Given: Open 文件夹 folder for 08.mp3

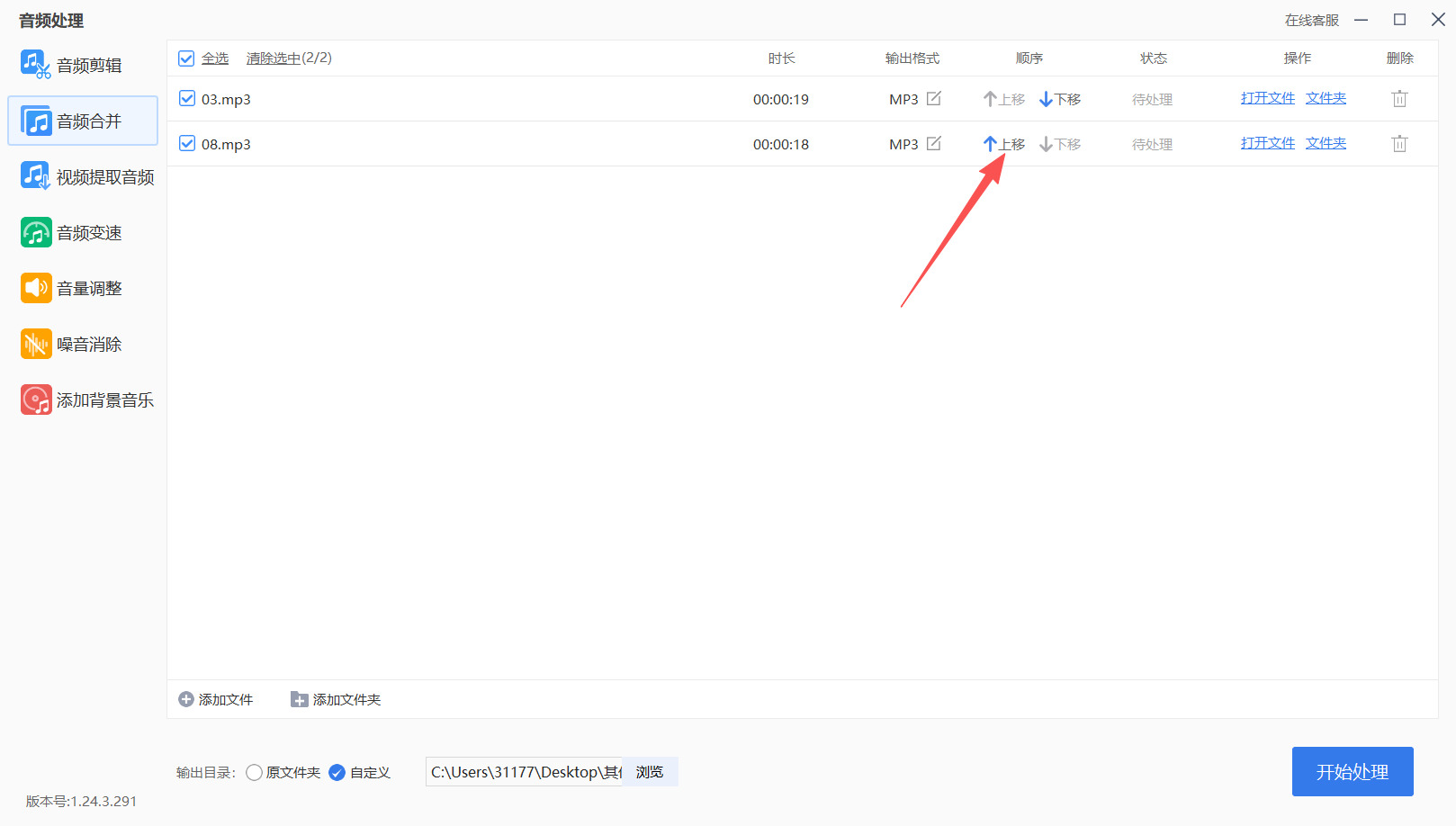Looking at the screenshot, I should [x=1326, y=143].
